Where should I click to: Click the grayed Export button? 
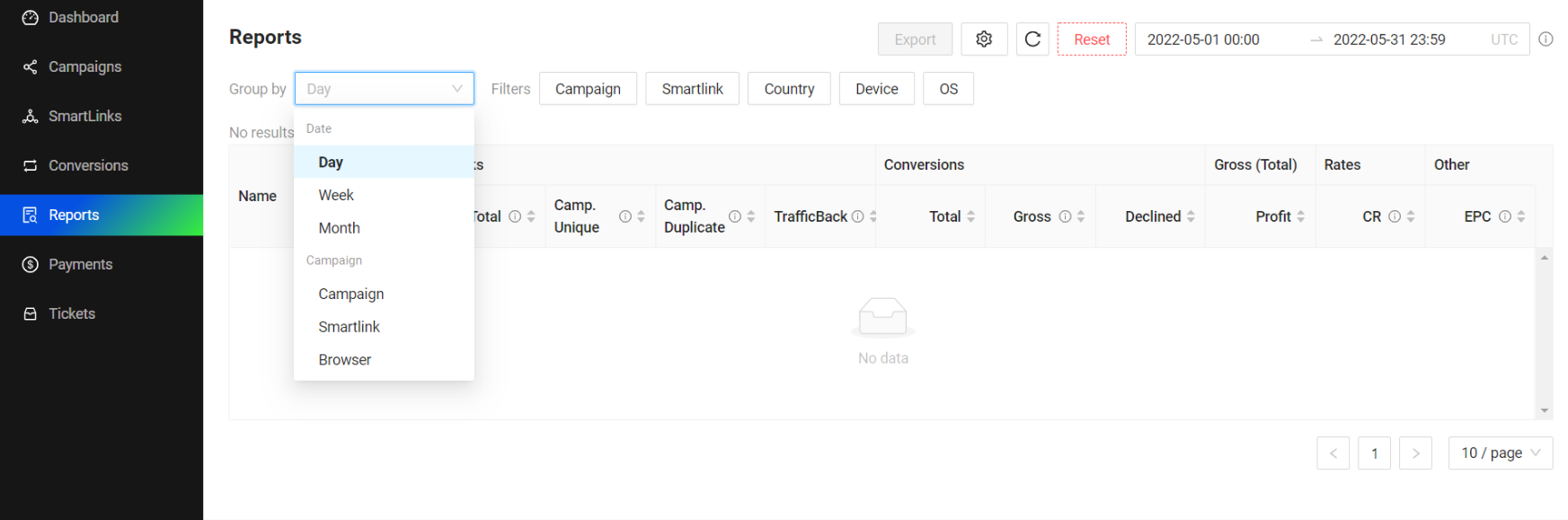pos(915,40)
